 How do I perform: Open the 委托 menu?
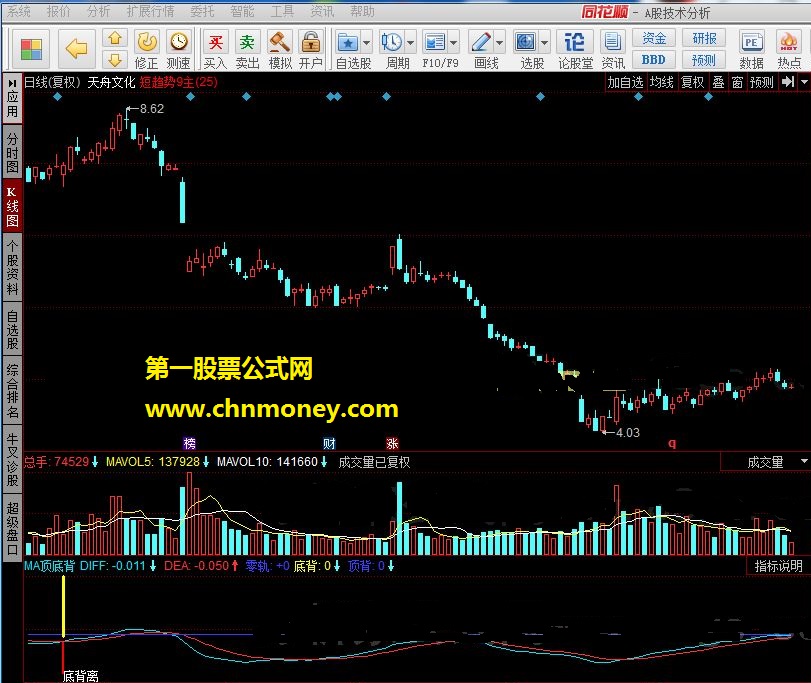(202, 11)
